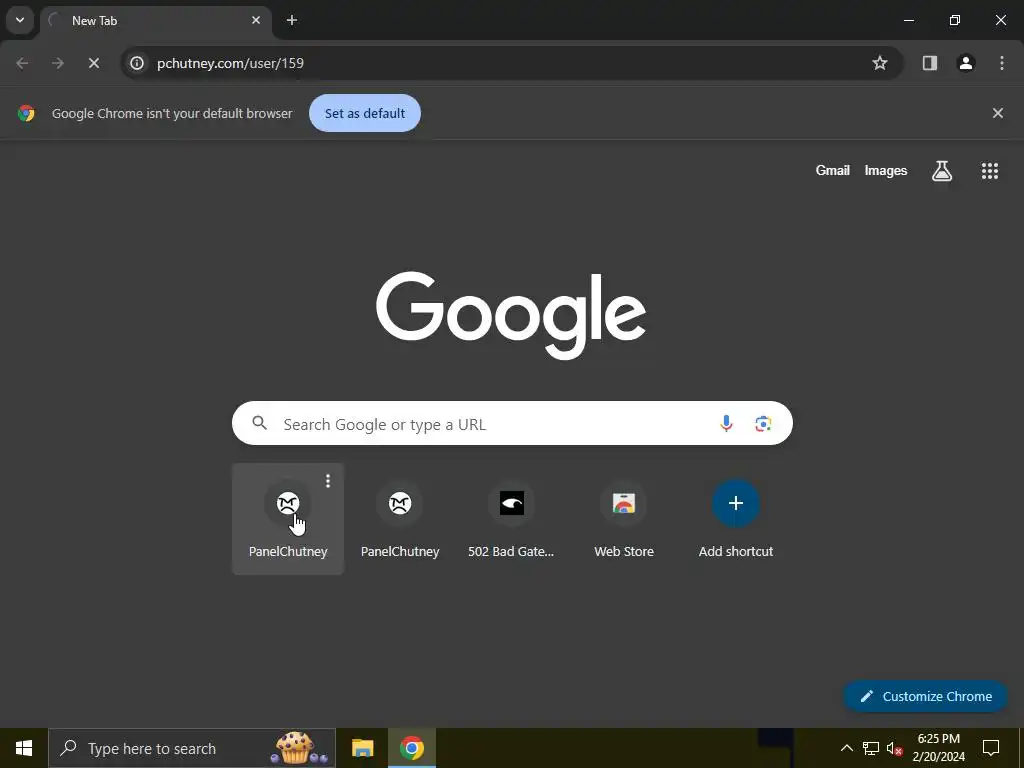Click muted volume tray icon
This screenshot has height=768, width=1024.
(894, 748)
